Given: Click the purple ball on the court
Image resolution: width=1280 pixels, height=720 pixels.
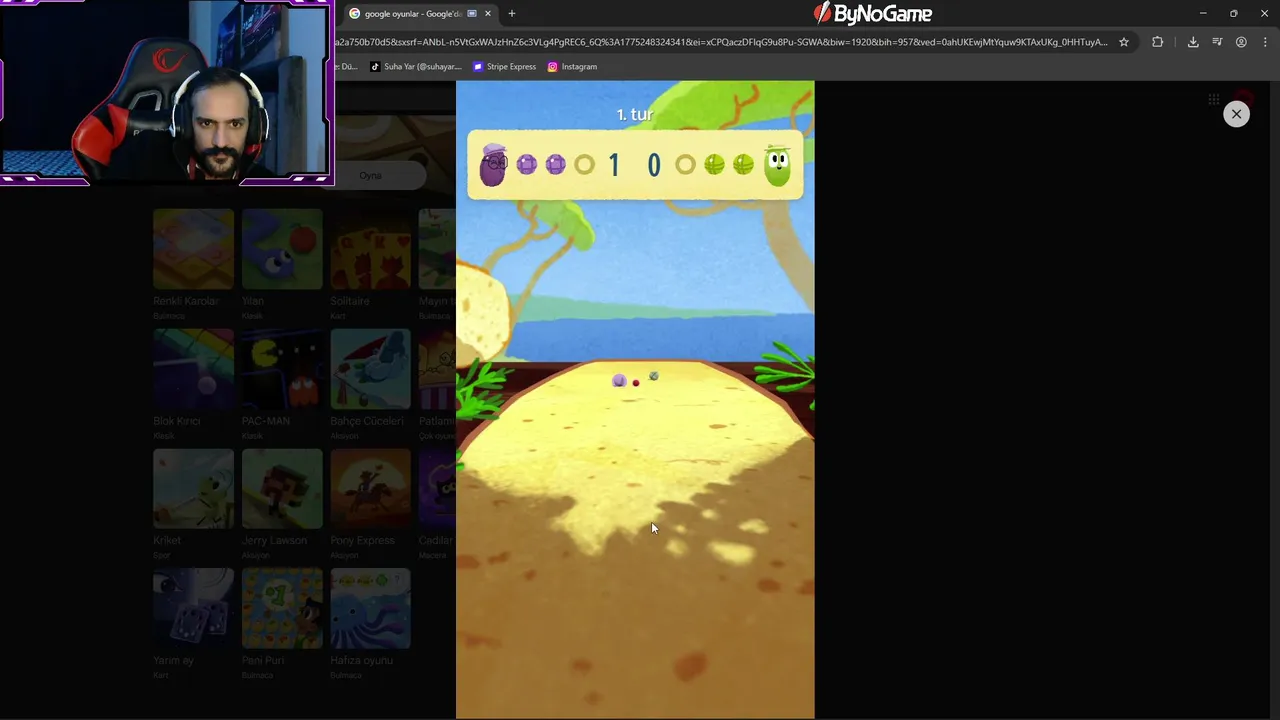Looking at the screenshot, I should (x=619, y=380).
